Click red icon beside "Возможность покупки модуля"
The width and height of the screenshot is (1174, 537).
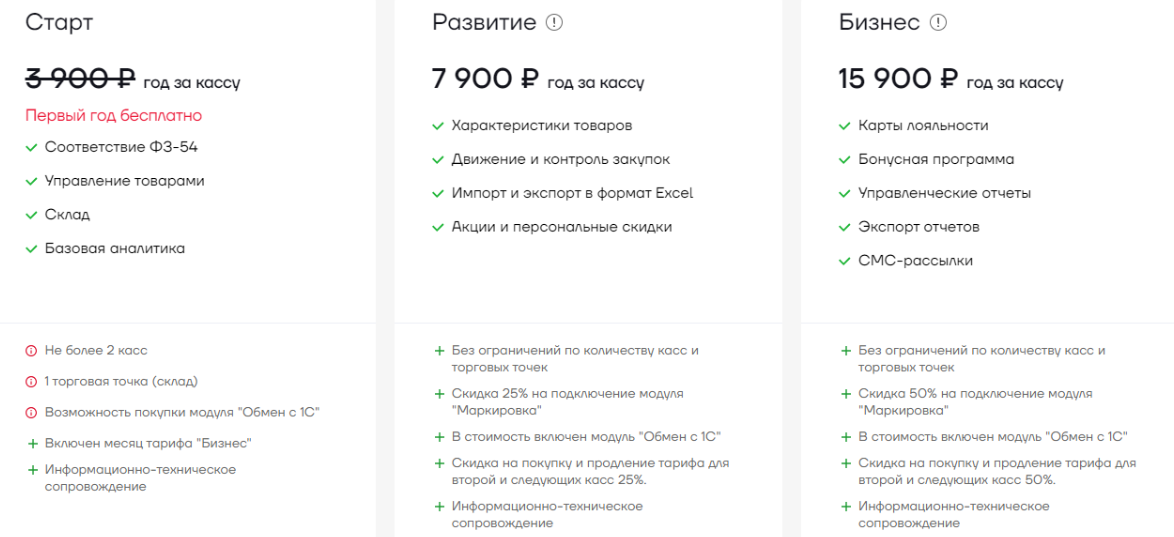pos(31,412)
